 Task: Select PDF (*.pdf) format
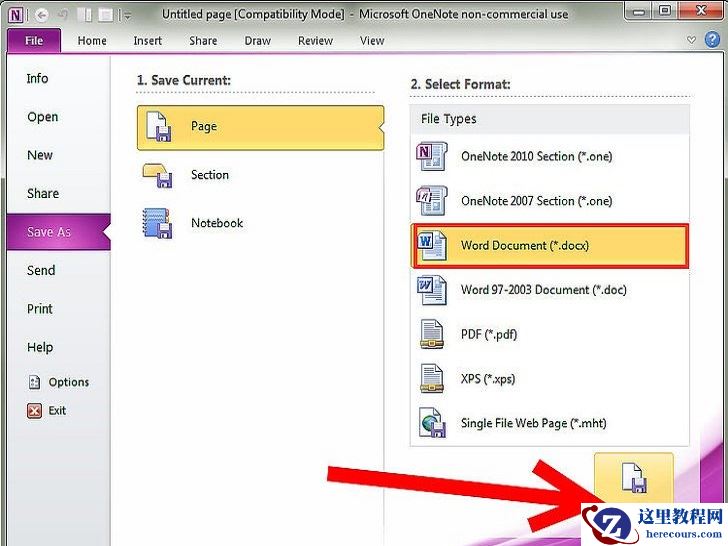coord(550,335)
